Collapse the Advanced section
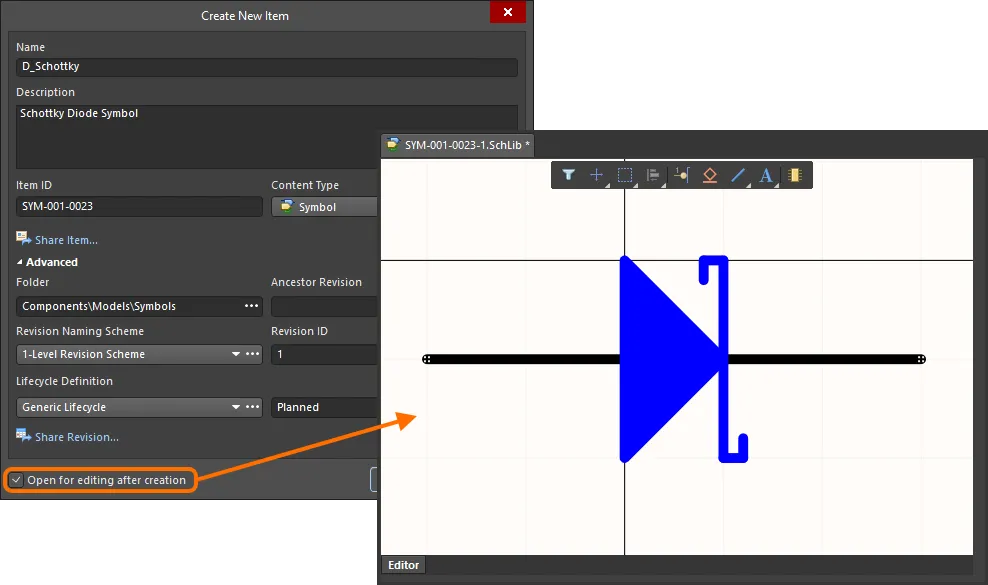 tap(20, 262)
